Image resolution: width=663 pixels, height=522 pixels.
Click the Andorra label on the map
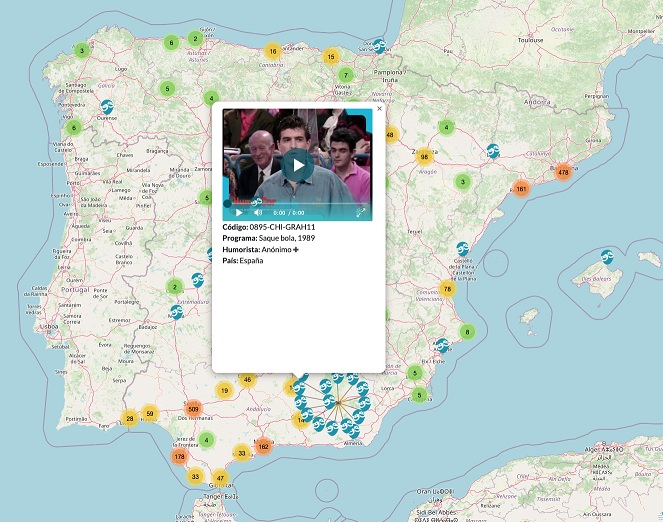[537, 102]
